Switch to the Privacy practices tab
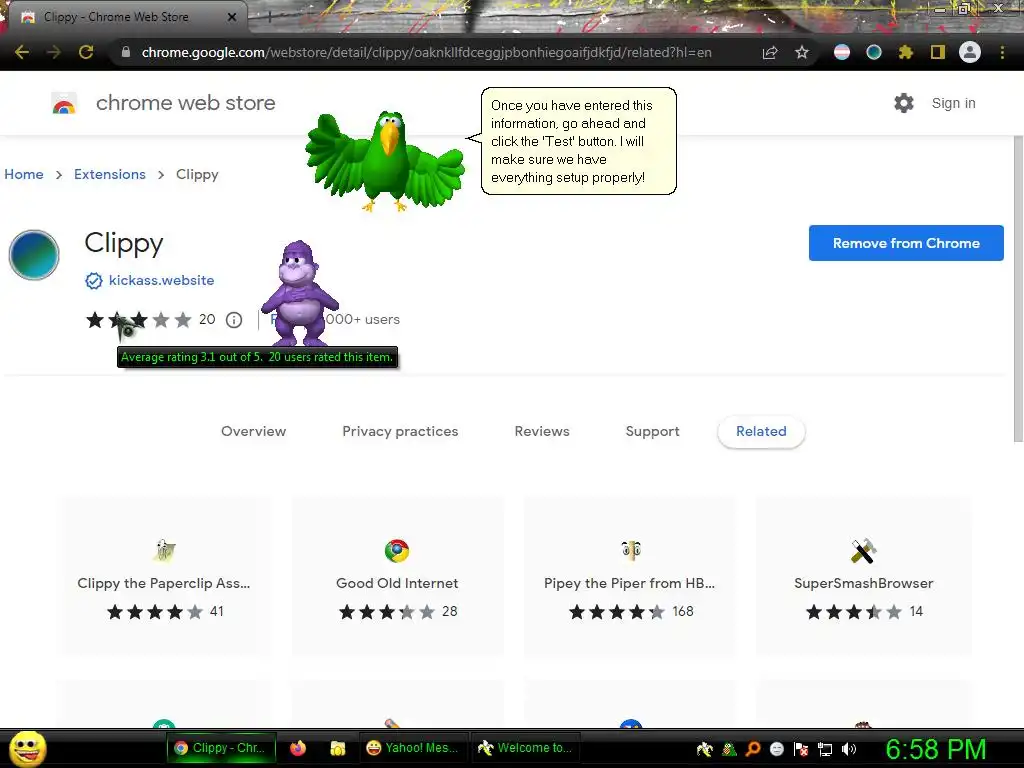Image resolution: width=1024 pixels, height=768 pixels. (400, 431)
